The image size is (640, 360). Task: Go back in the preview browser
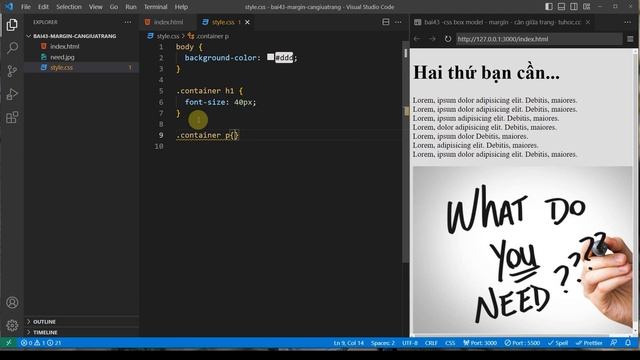(417, 39)
